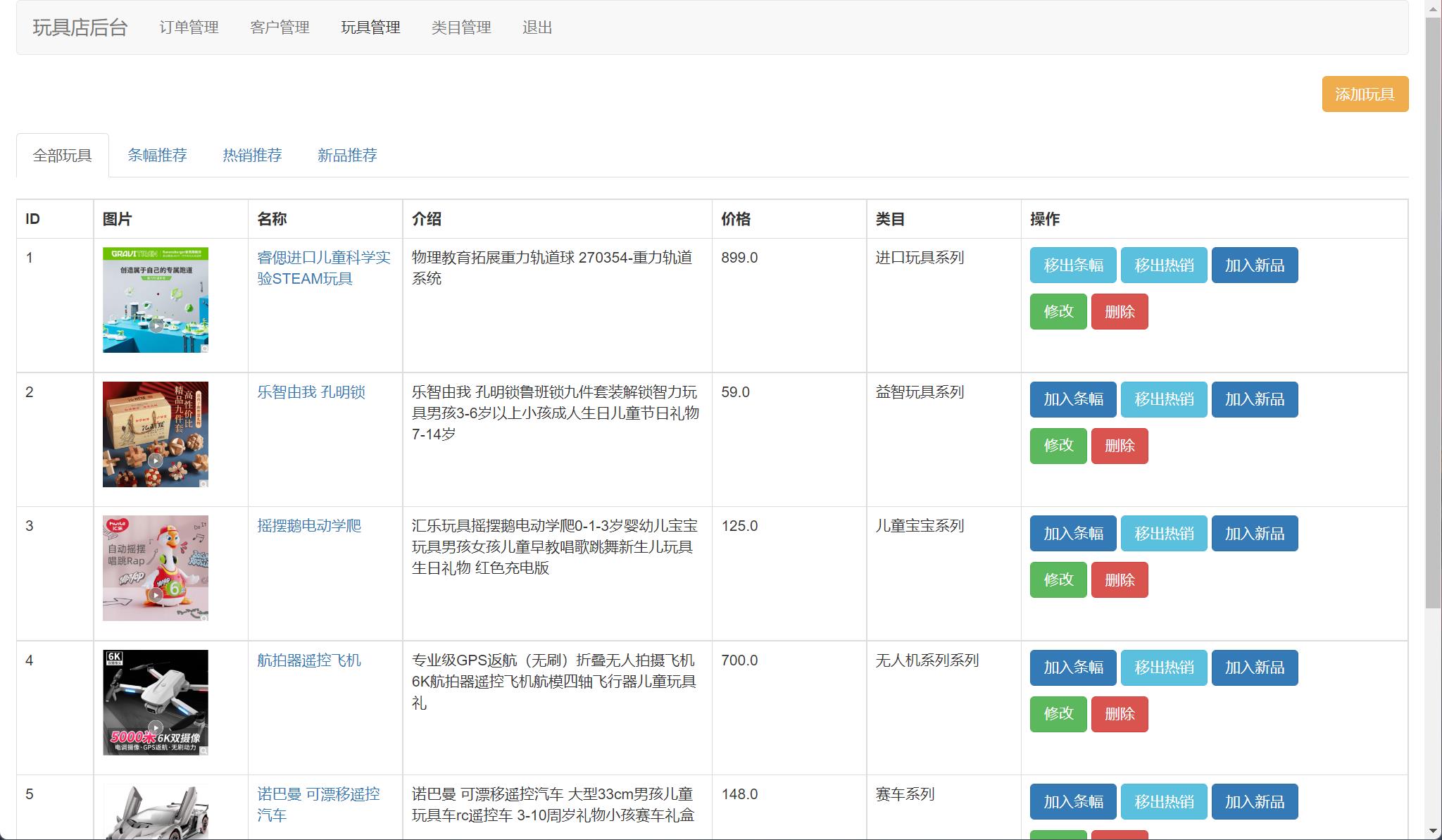1442x840 pixels.
Task: Click 移出条幅 for the STEAM toy
Action: 1072,265
